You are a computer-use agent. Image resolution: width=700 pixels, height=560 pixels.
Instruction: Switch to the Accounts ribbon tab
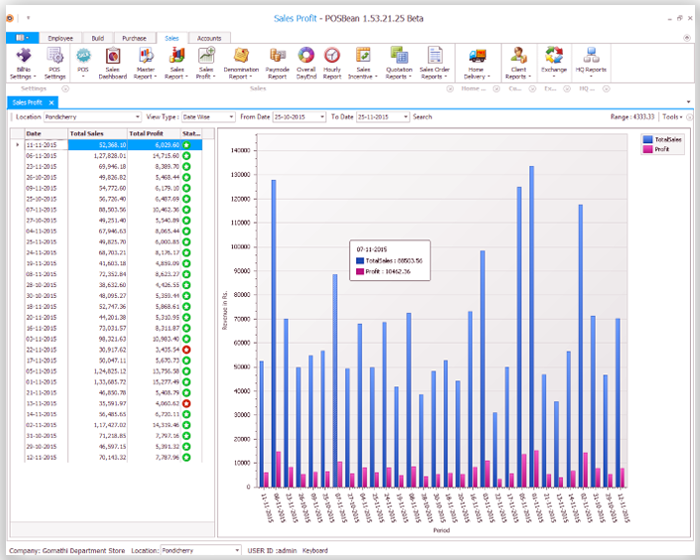click(209, 38)
